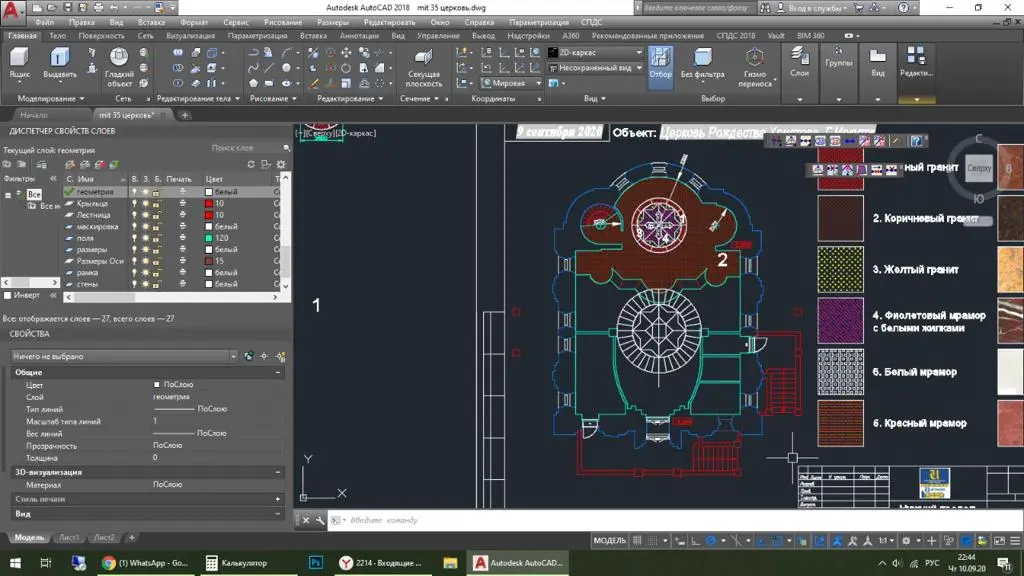The height and width of the screenshot is (576, 1024).
Task: Click the Гизмо переноса icon
Action: pos(755,58)
